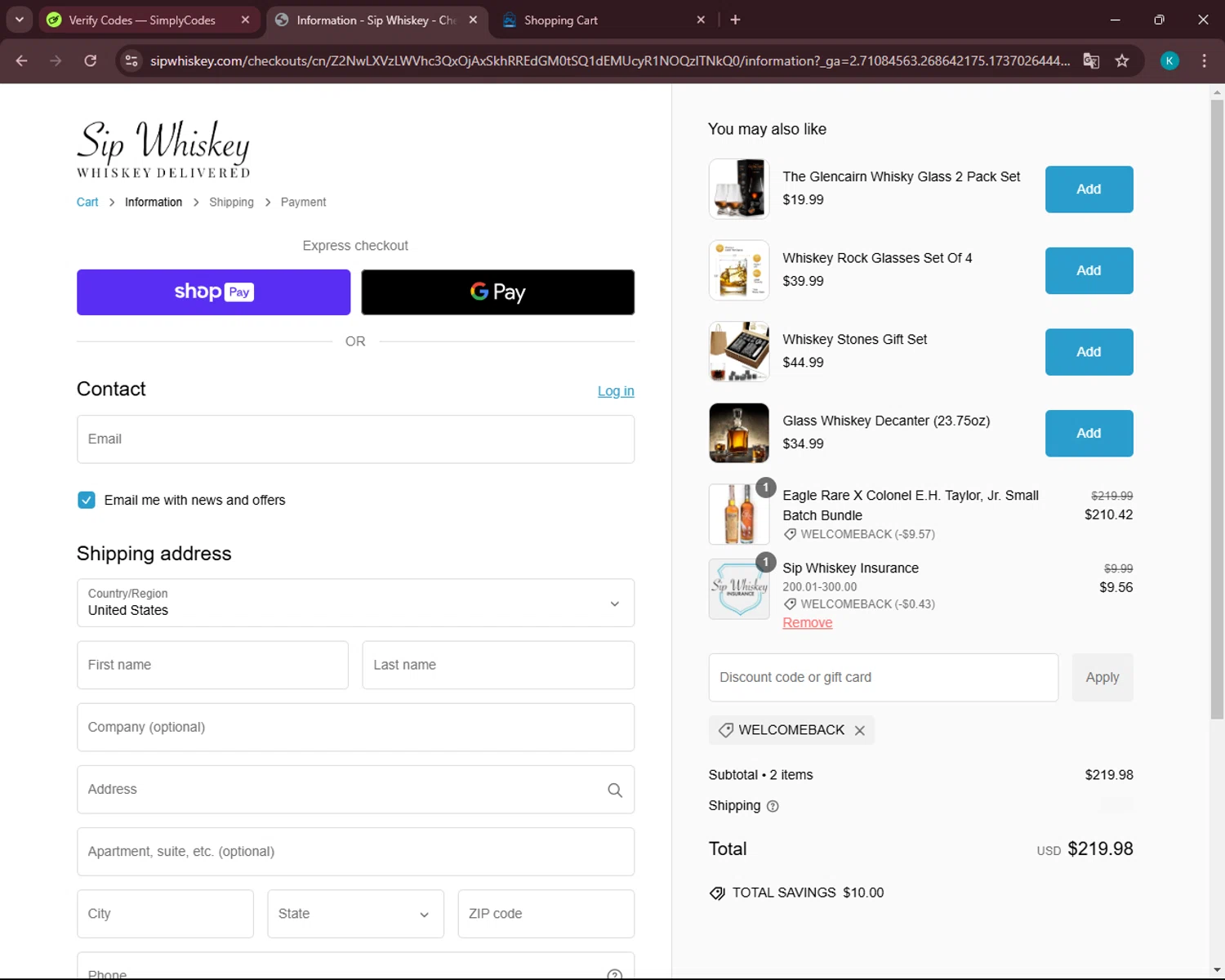Reload the checkout page
Screen dimensions: 1225x980
click(91, 60)
